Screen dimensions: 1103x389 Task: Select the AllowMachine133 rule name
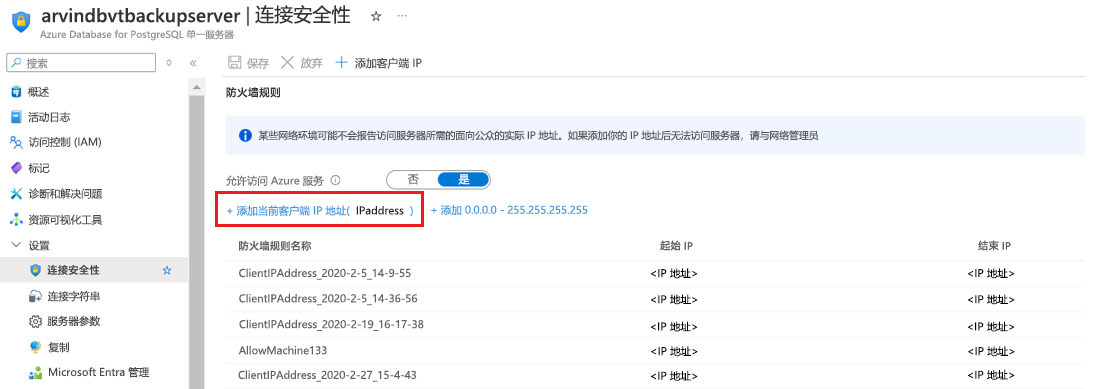pos(283,350)
